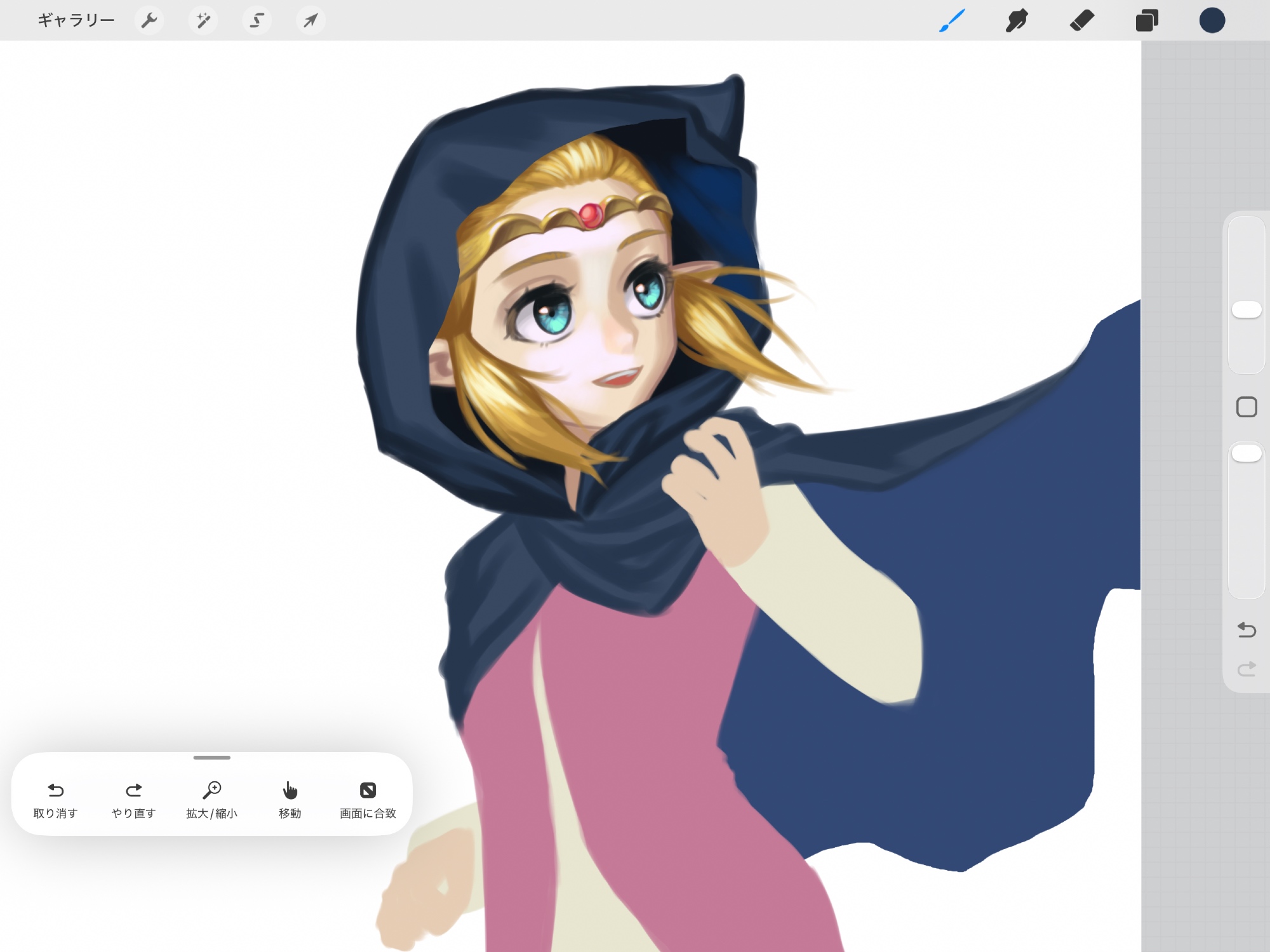The width and height of the screenshot is (1270, 952).
Task: Open the Layers panel
Action: point(1147,20)
